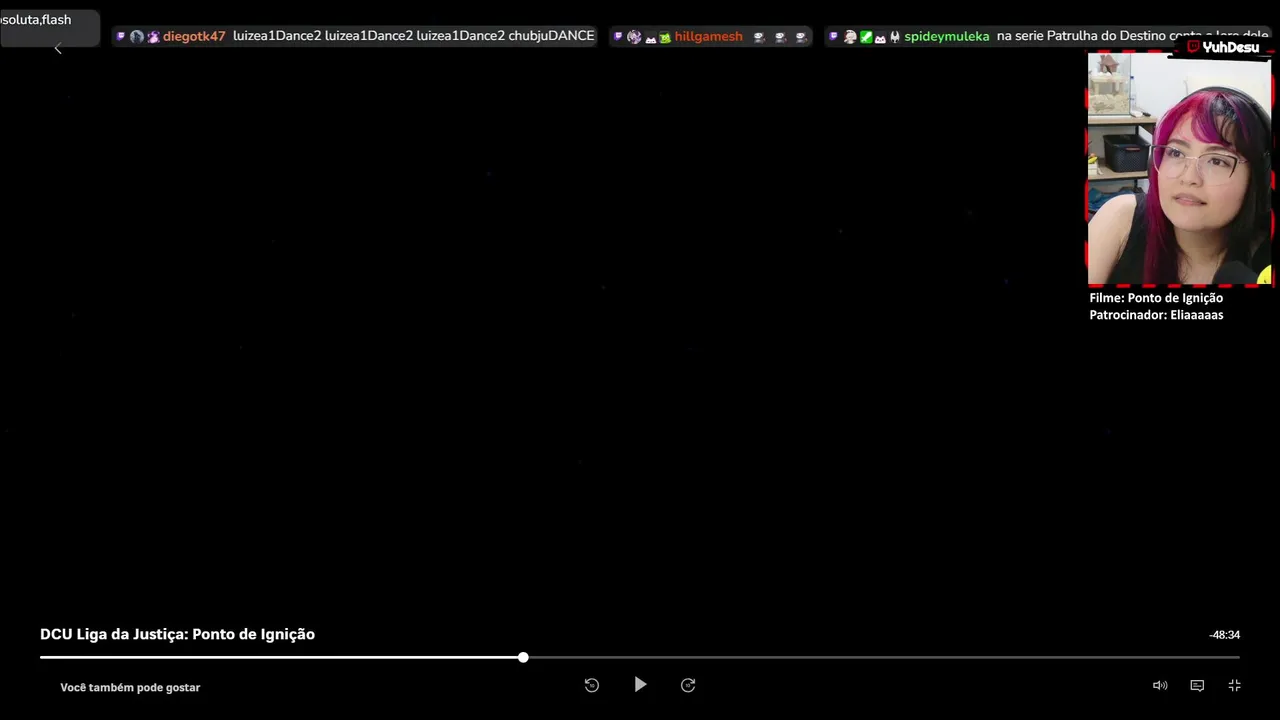This screenshot has height=720, width=1280.
Task: Go back using the top-left arrow
Action: coord(57,48)
